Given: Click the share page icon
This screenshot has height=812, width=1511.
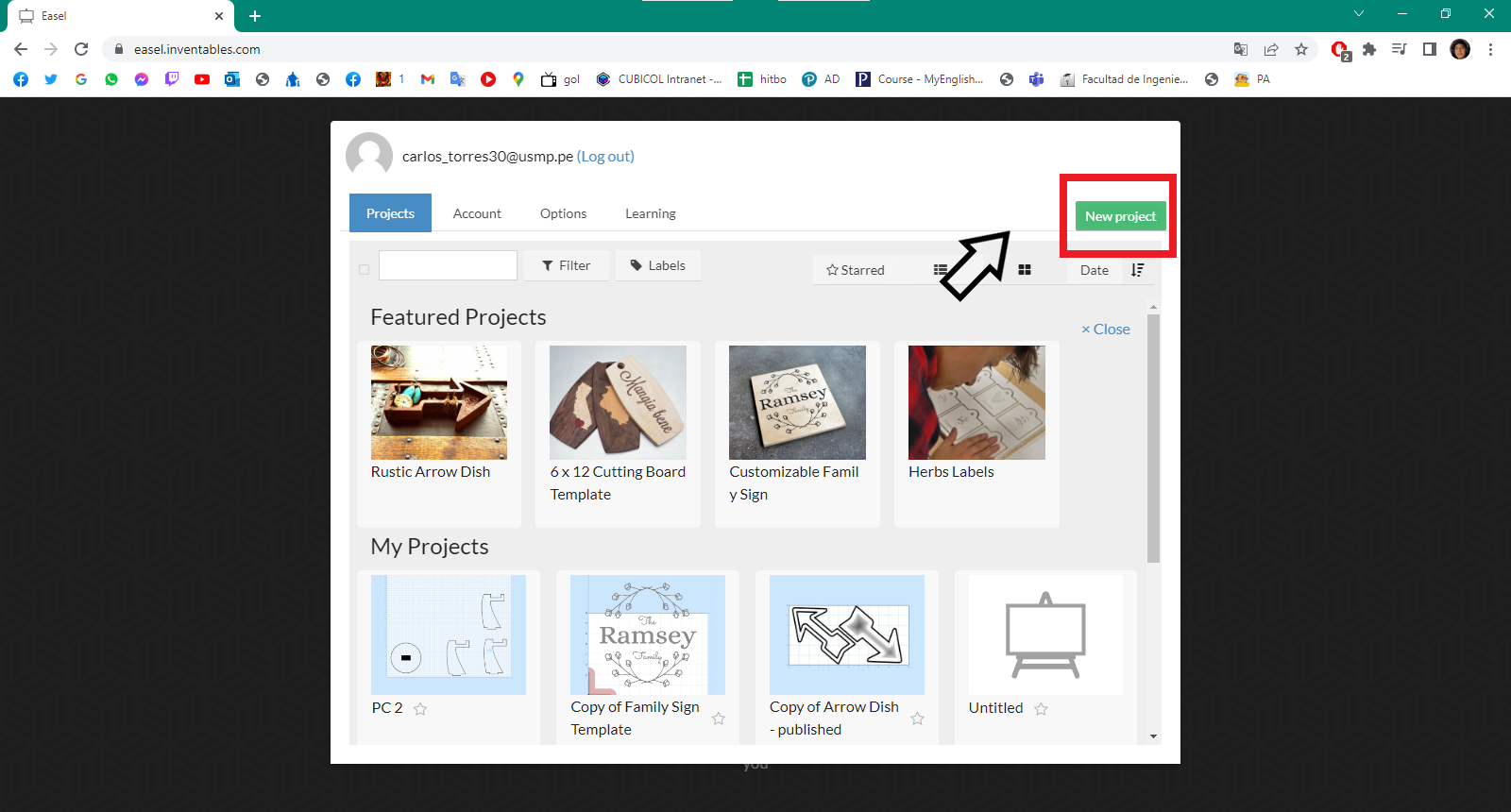Looking at the screenshot, I should pos(1271,49).
